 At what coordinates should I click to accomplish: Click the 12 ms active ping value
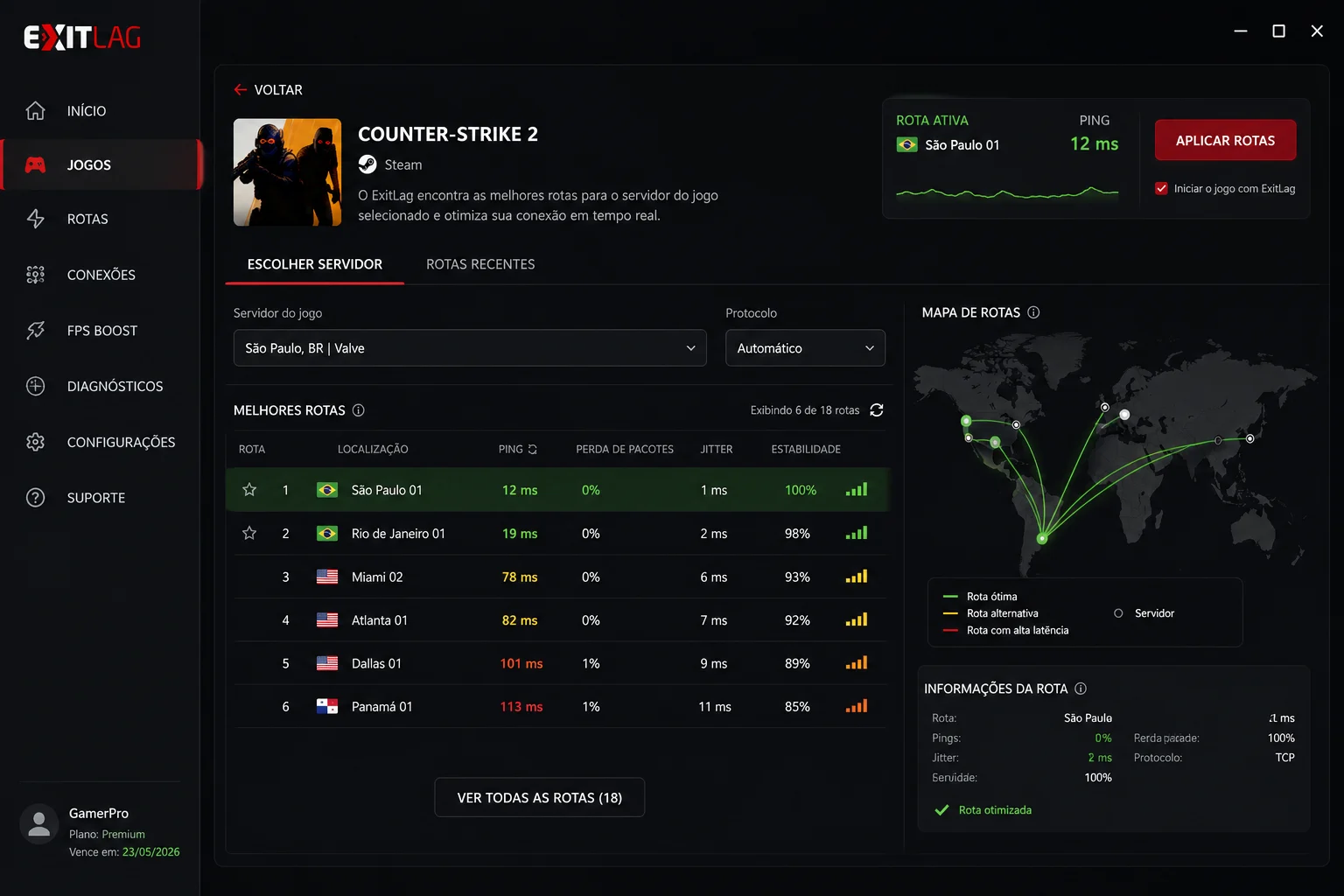[x=1094, y=143]
